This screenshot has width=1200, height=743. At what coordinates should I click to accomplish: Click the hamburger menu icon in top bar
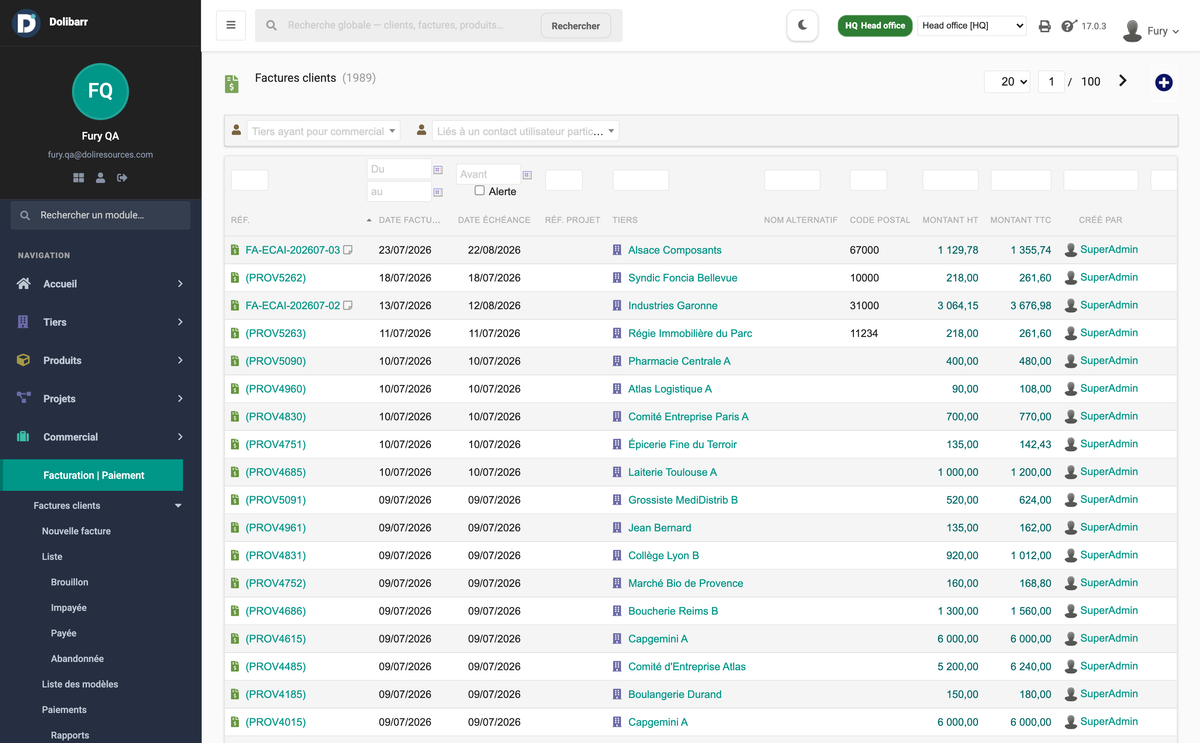[231, 25]
